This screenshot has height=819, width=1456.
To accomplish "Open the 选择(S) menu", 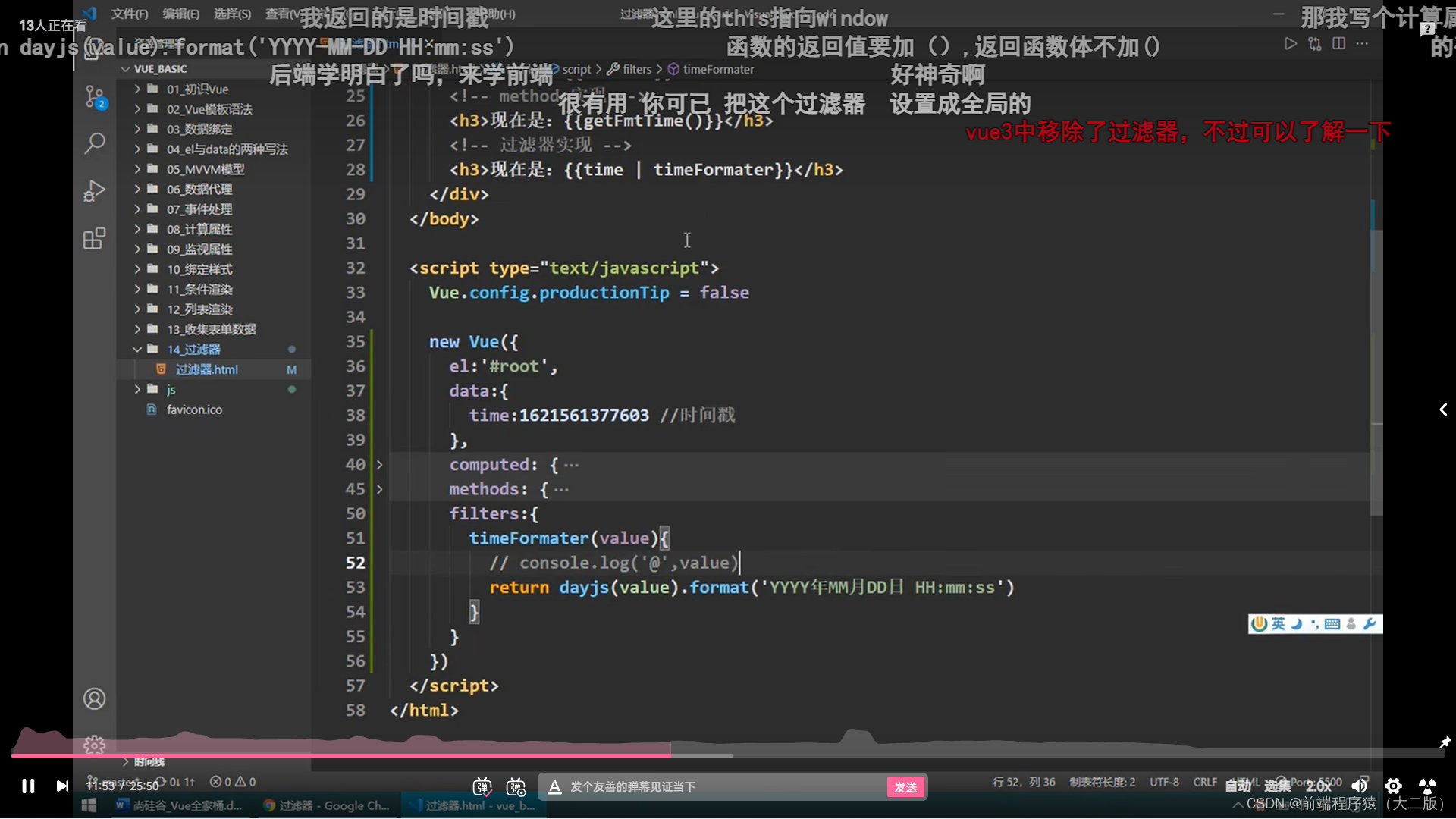I will 232,14.
